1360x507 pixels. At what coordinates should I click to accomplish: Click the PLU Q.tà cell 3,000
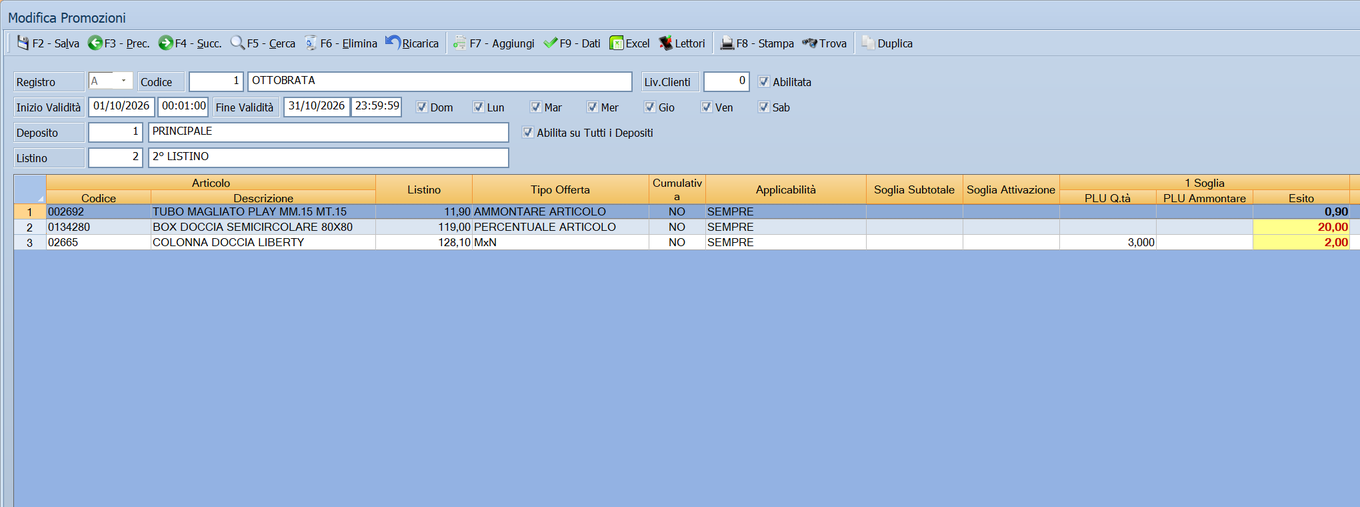(1108, 242)
